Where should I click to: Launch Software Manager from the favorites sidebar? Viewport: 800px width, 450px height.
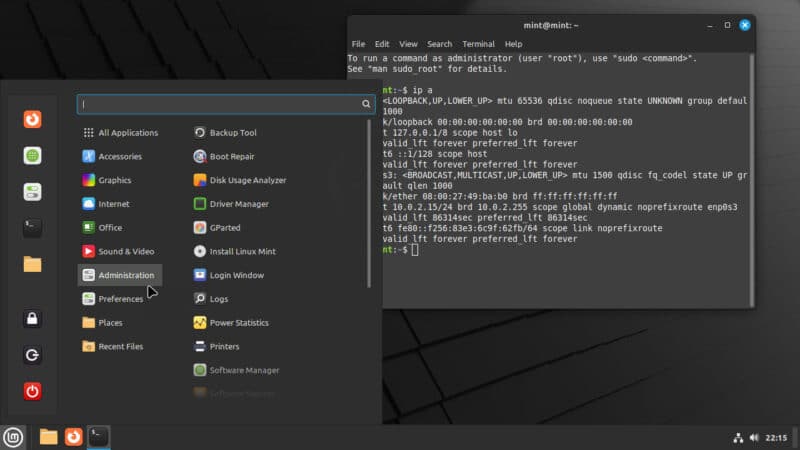pyautogui.click(x=33, y=156)
